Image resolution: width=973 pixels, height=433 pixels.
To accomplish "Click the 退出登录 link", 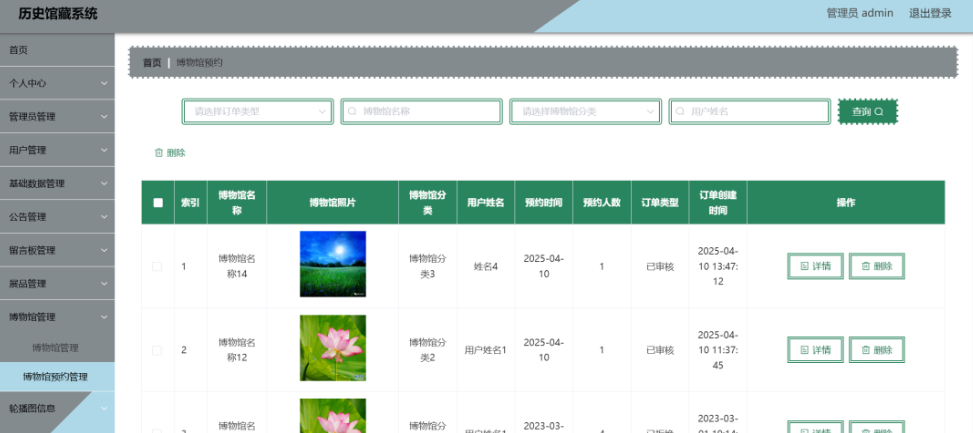I will pyautogui.click(x=930, y=13).
